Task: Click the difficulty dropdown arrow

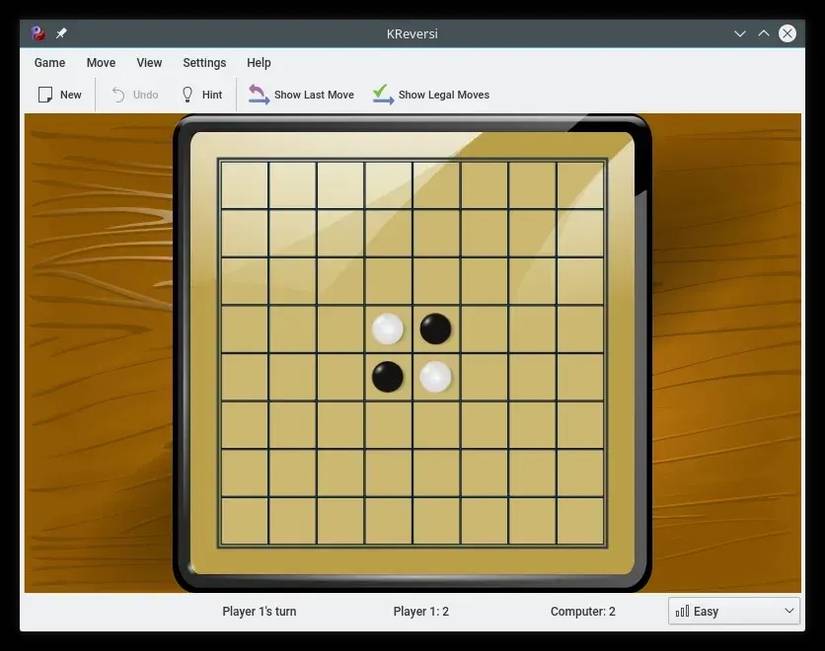Action: (x=788, y=609)
